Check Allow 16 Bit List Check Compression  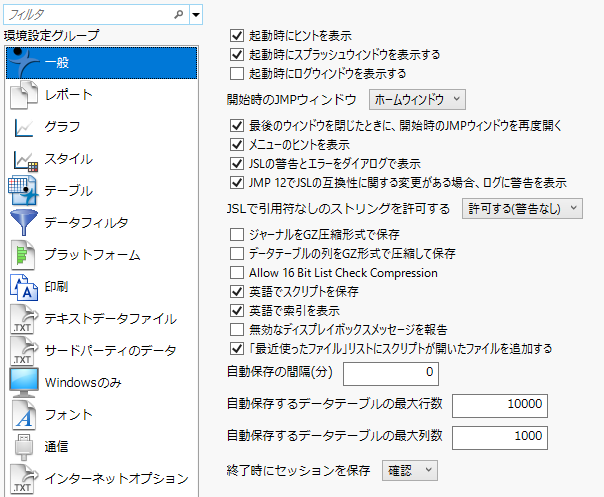[x=237, y=272]
